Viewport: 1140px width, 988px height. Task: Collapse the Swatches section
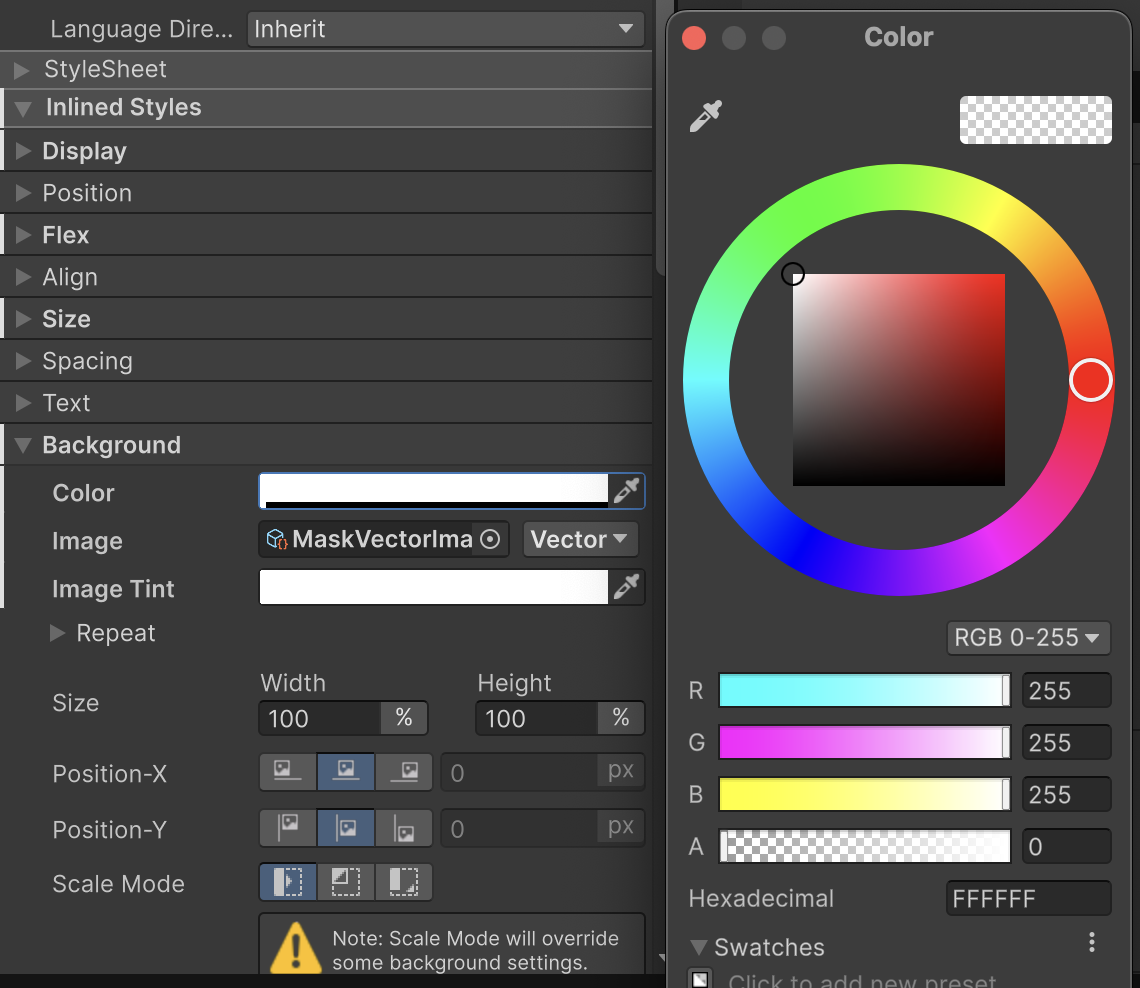point(699,947)
